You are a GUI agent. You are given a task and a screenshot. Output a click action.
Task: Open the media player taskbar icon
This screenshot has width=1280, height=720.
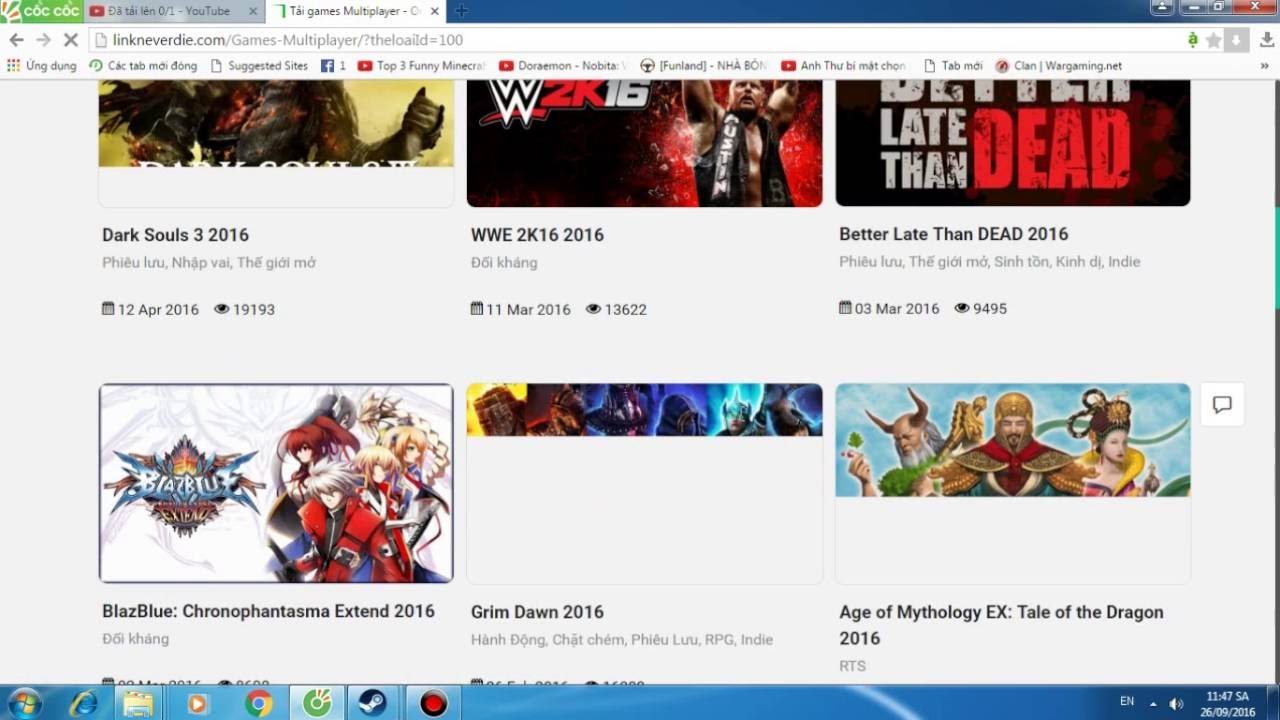coord(197,703)
